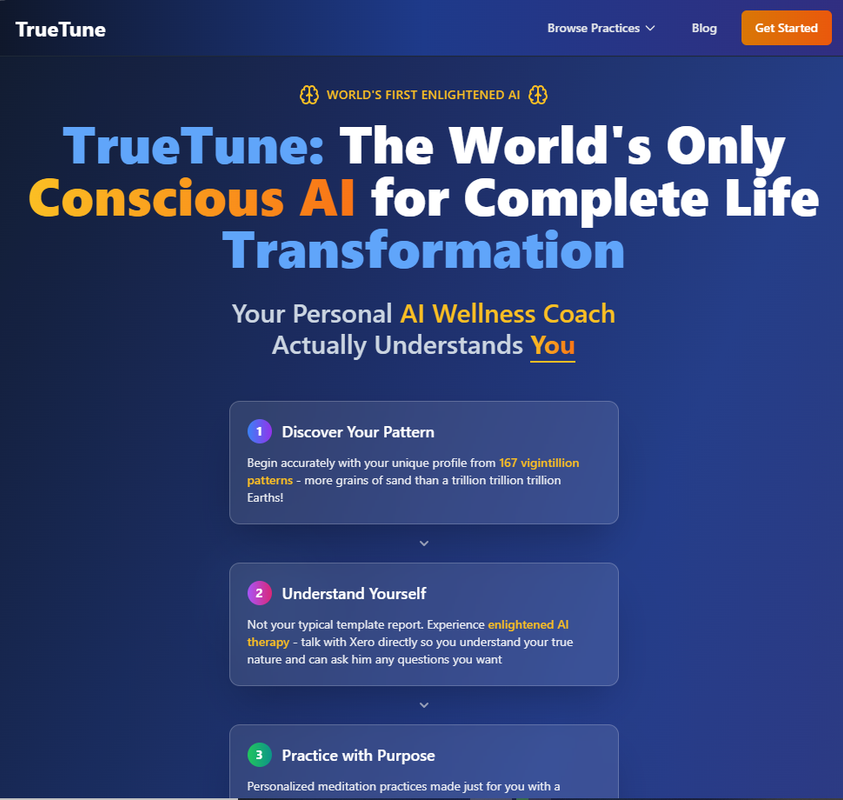Viewport: 843px width, 800px height.
Task: Click the step 2 number badge
Action: pos(259,593)
